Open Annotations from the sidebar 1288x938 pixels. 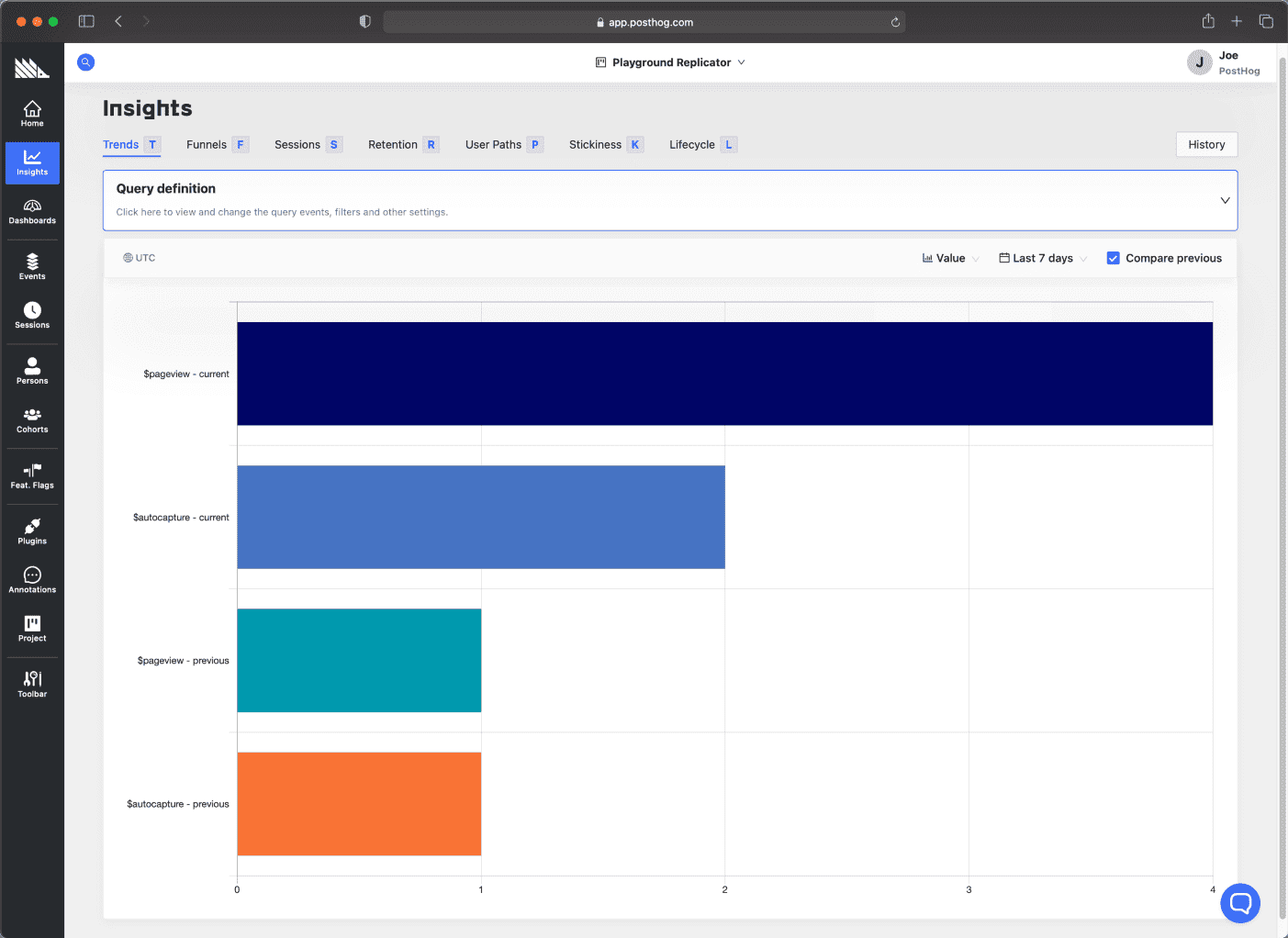pyautogui.click(x=32, y=580)
